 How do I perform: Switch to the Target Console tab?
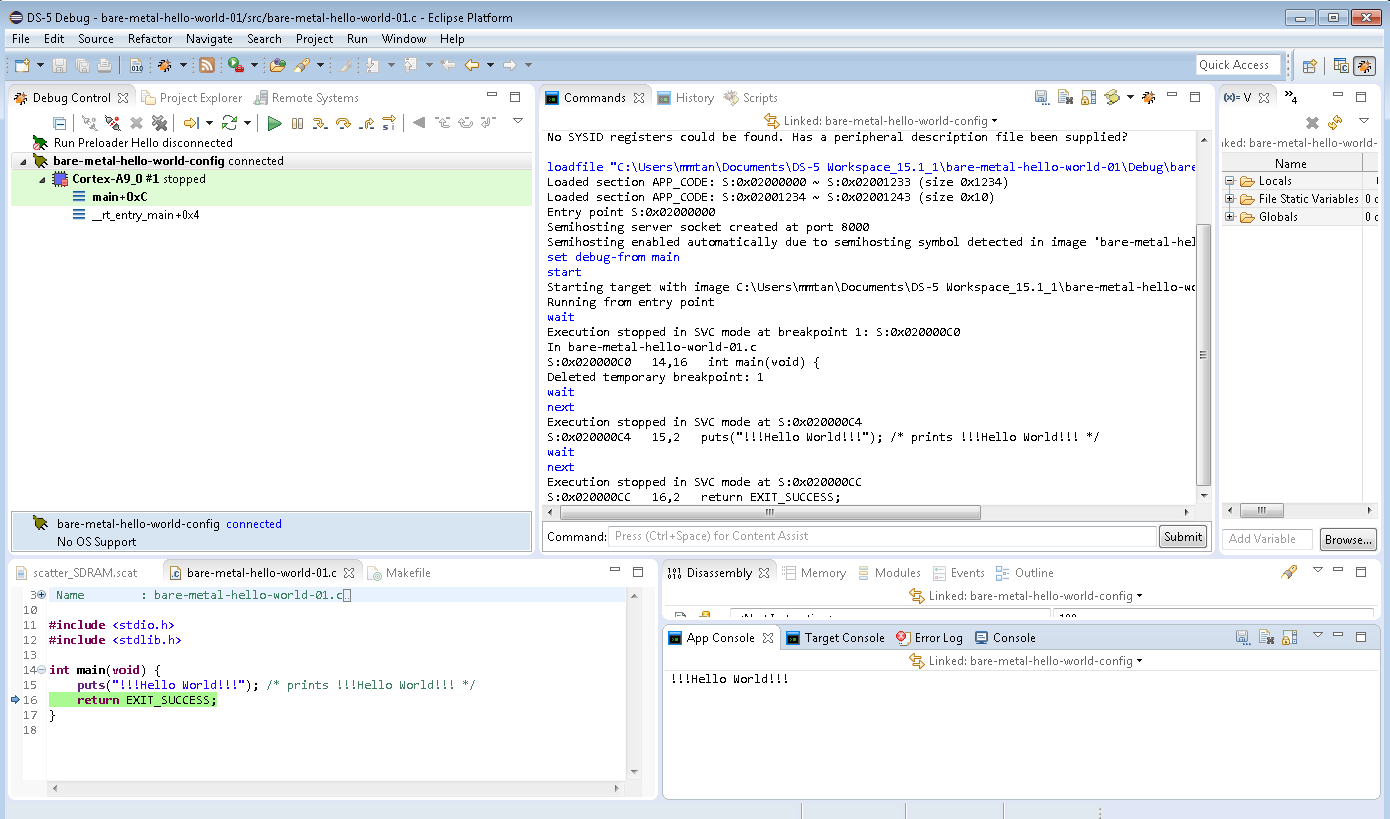835,638
